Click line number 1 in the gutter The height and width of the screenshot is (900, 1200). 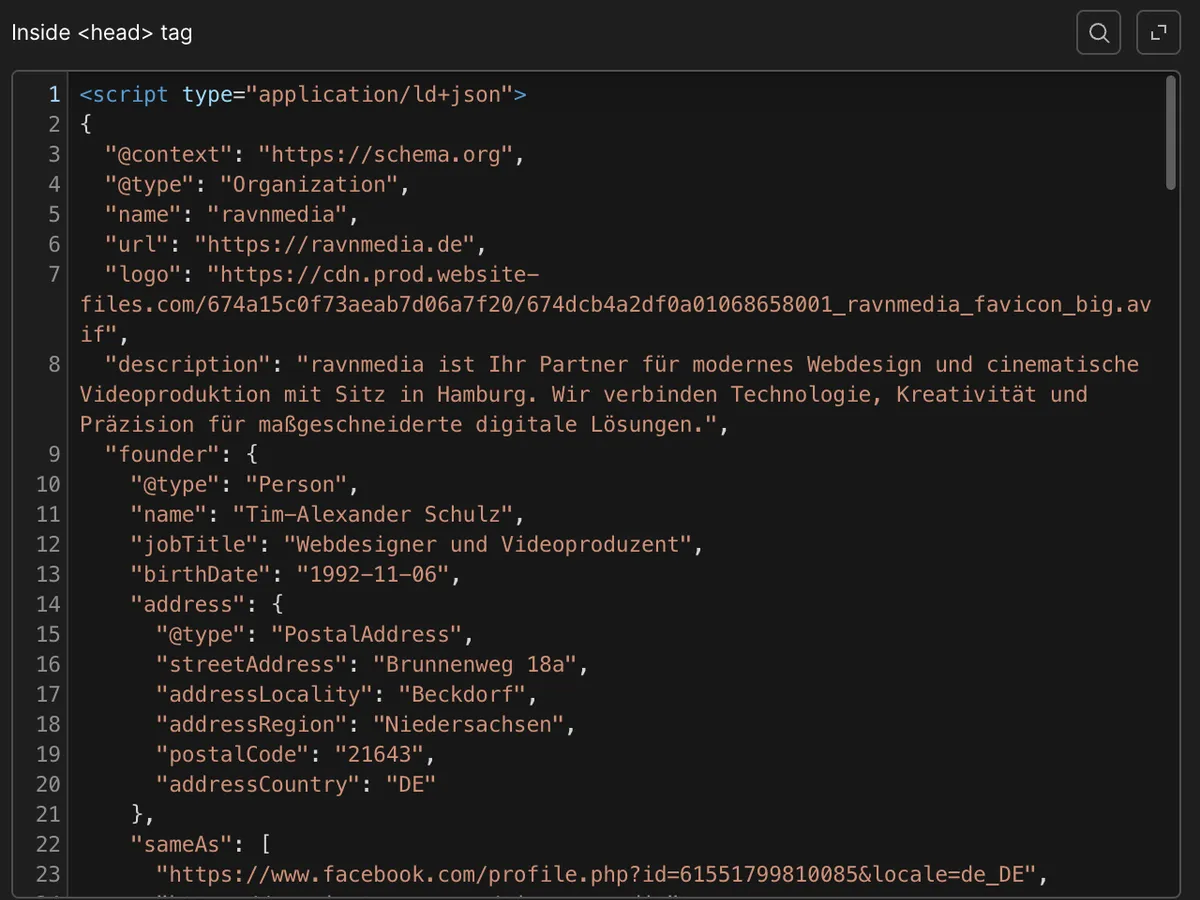point(54,95)
